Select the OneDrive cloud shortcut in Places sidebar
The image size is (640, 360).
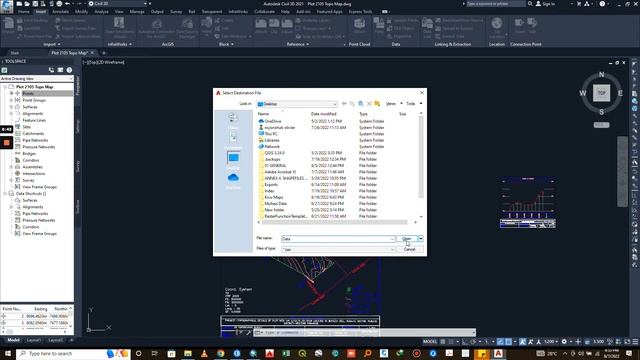[x=233, y=180]
